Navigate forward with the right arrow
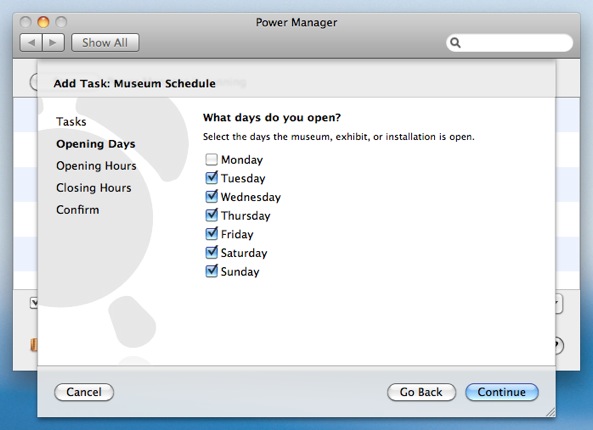Screen dimensions: 593x430 coord(53,43)
